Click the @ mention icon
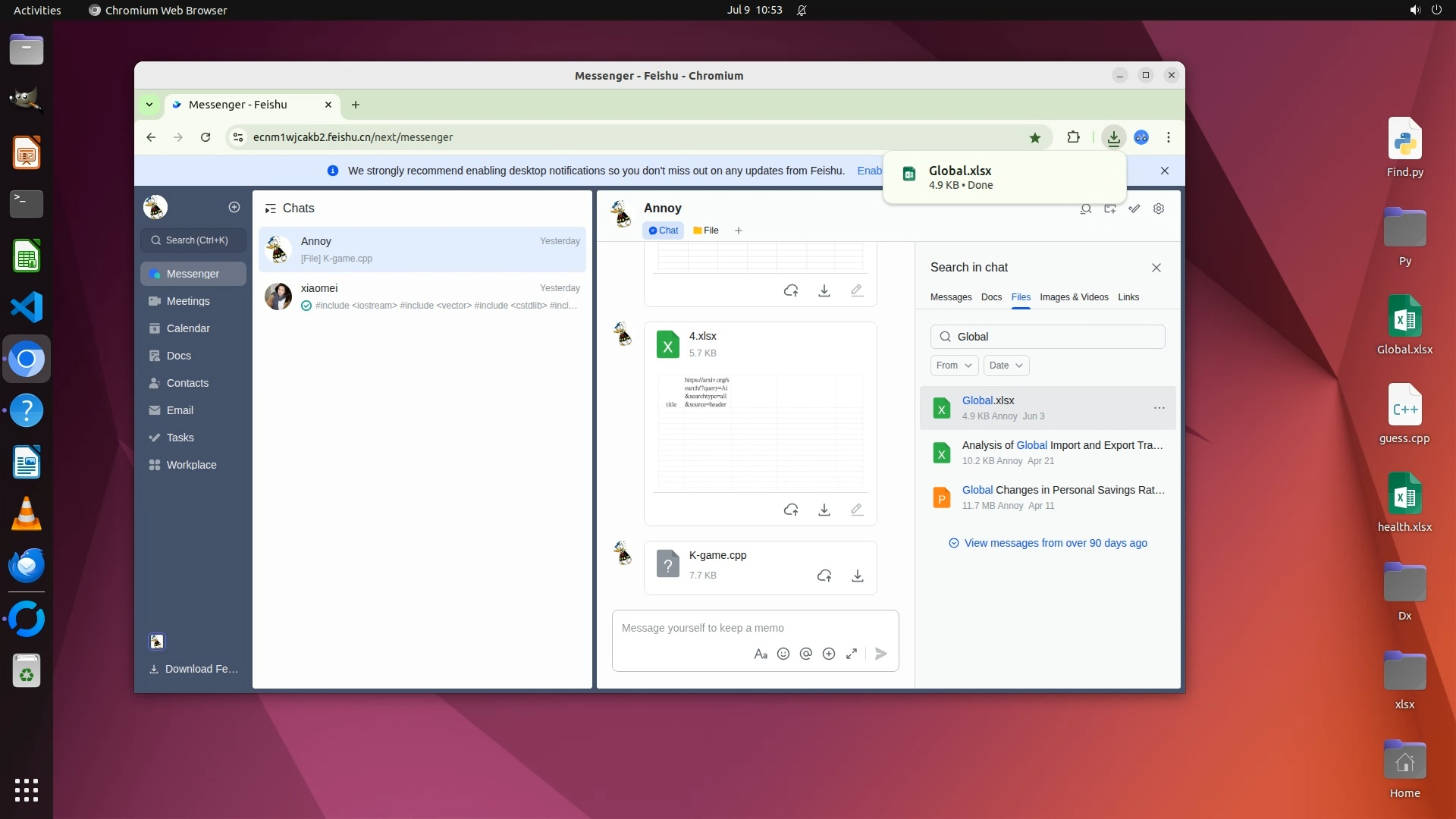Screen dimensions: 1456x819 pyautogui.click(x=806, y=654)
